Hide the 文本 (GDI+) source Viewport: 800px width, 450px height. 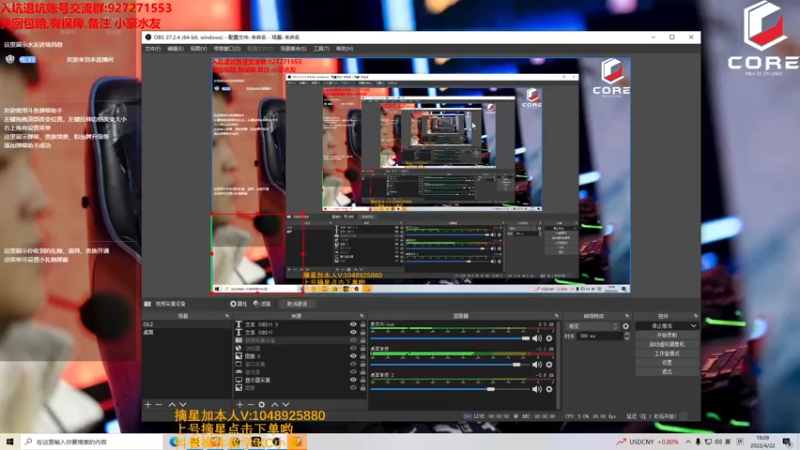click(353, 332)
